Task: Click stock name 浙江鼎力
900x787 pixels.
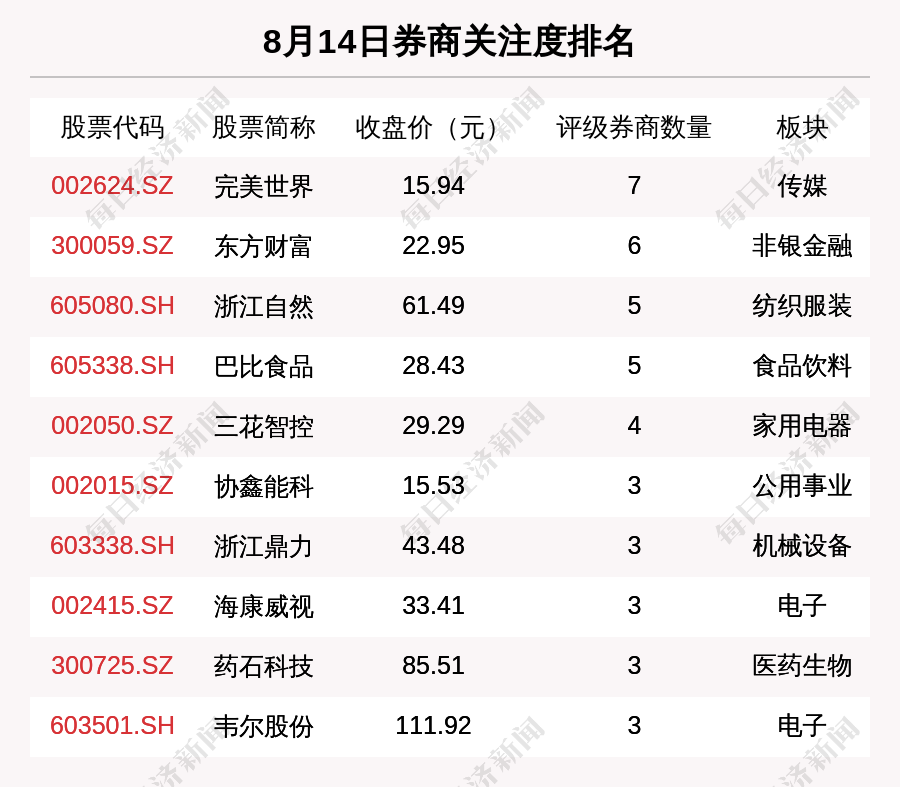Action: coord(263,546)
